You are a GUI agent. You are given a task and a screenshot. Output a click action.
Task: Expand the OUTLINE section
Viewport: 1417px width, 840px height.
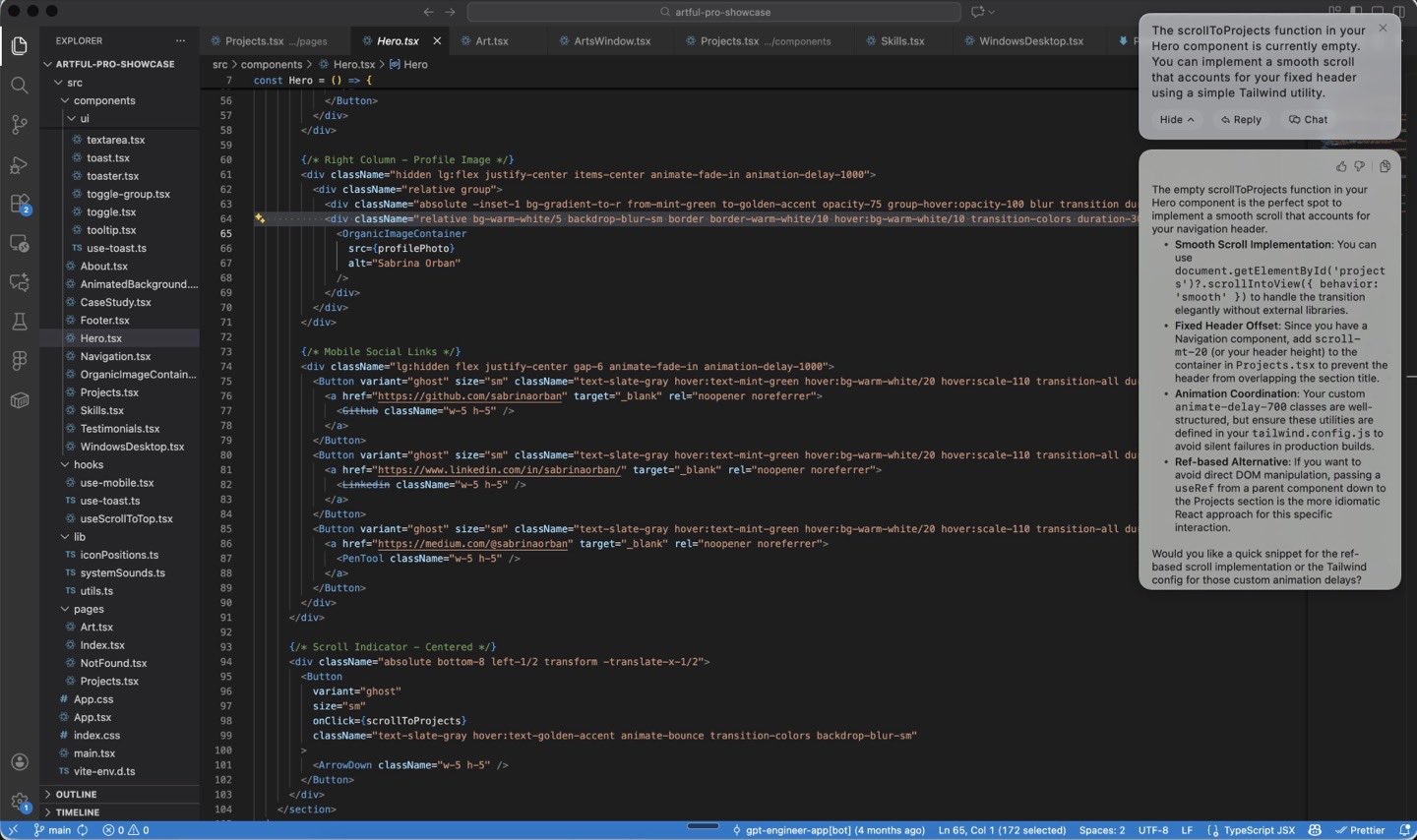click(x=76, y=794)
